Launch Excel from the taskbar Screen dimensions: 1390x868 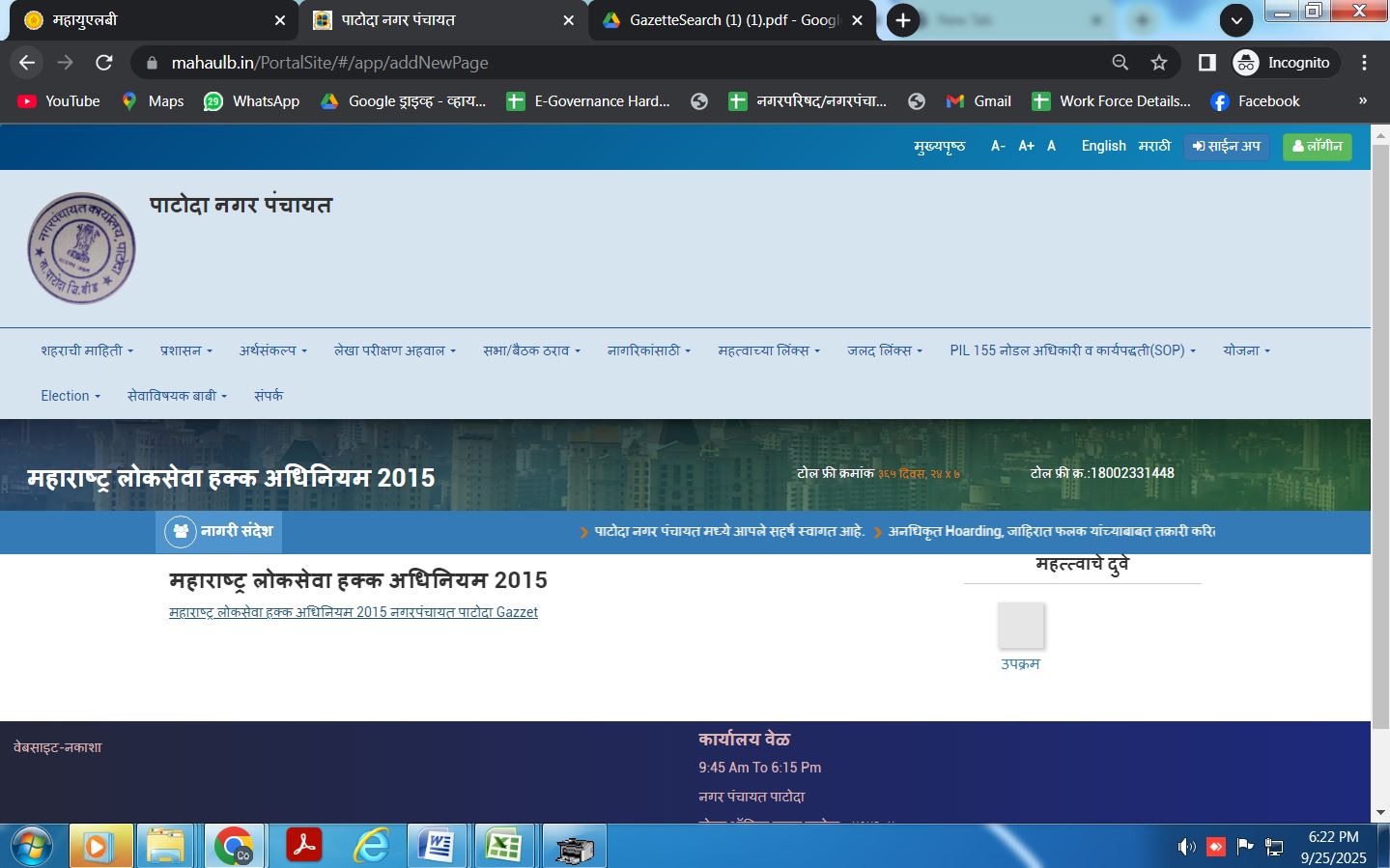click(503, 847)
